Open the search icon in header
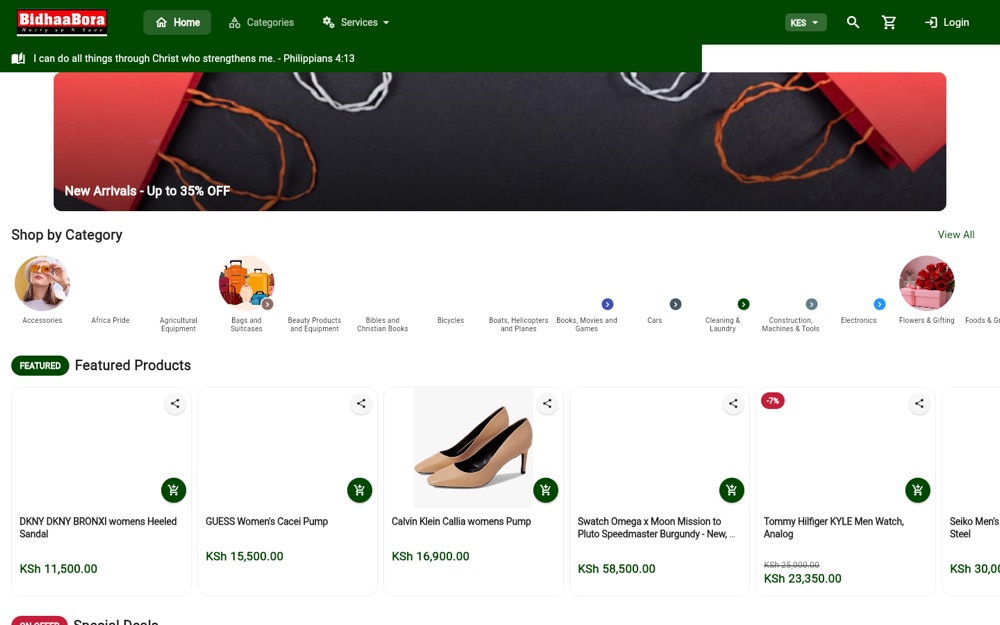This screenshot has height=625, width=1000. point(853,22)
